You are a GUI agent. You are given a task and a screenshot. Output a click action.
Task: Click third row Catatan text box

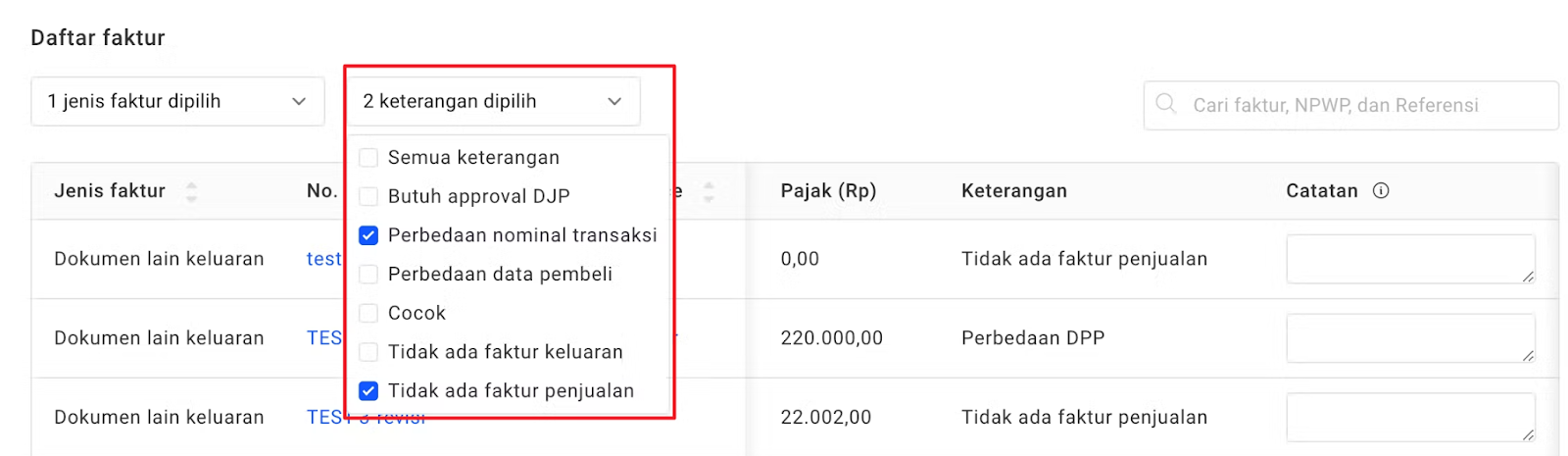pos(1409,417)
